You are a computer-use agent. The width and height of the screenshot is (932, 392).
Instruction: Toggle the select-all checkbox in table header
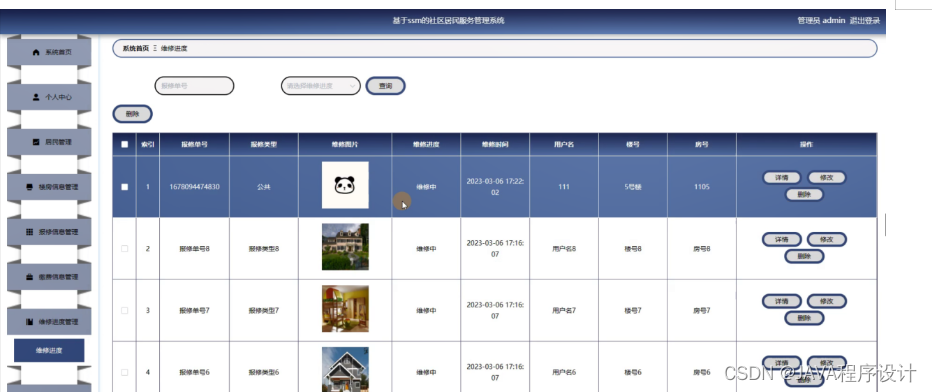[124, 144]
